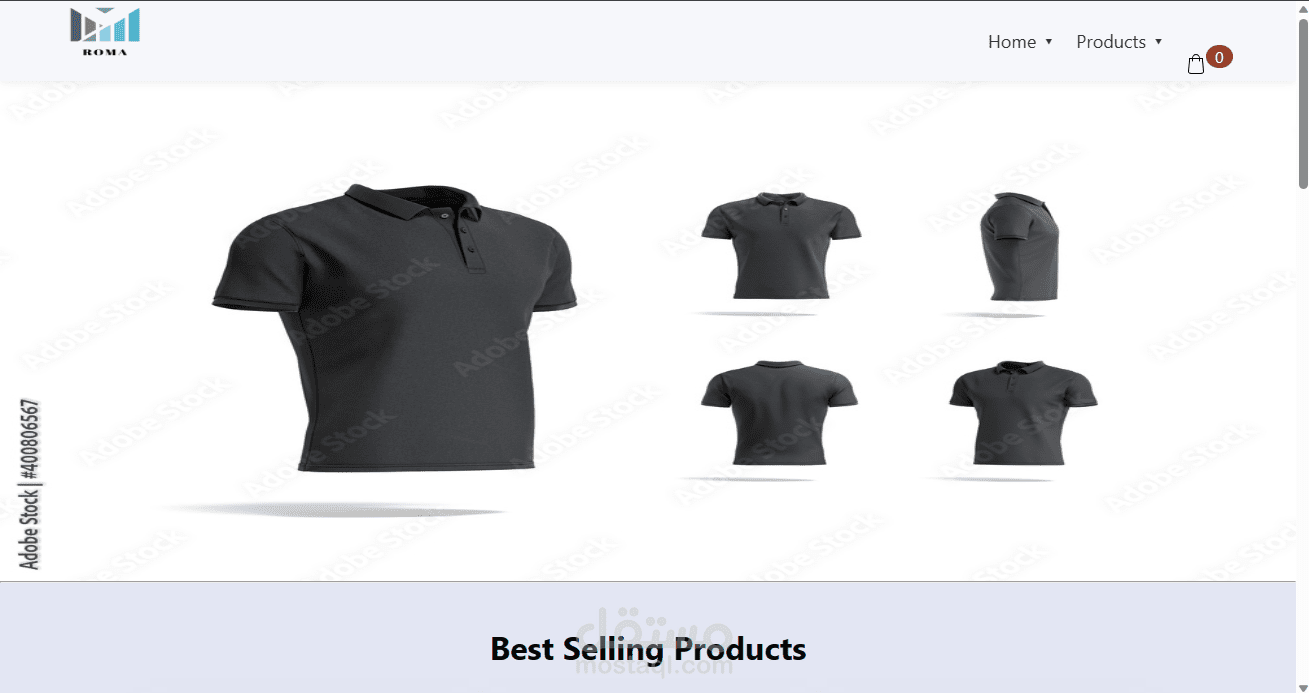Viewport: 1309px width, 693px height.
Task: Click the red cart count badge
Action: pos(1219,57)
